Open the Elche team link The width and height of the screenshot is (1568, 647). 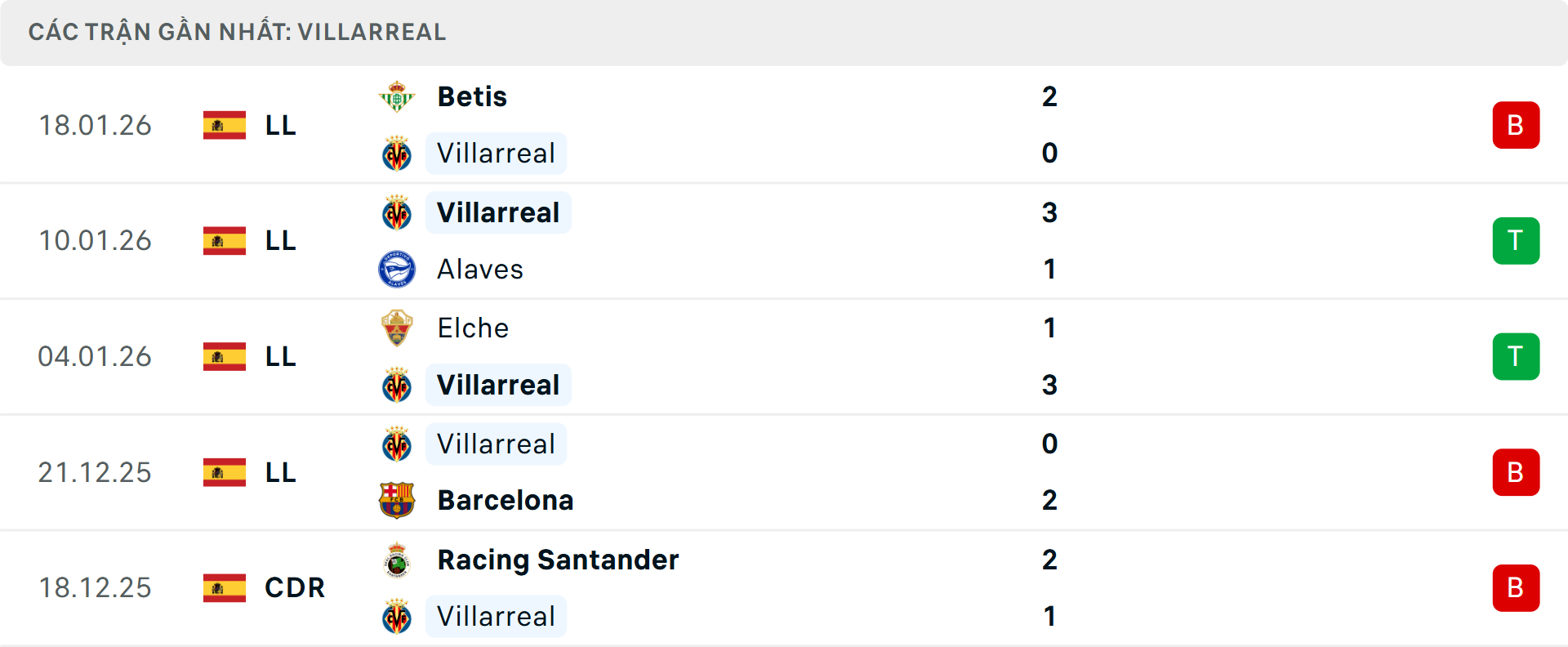[x=473, y=328]
